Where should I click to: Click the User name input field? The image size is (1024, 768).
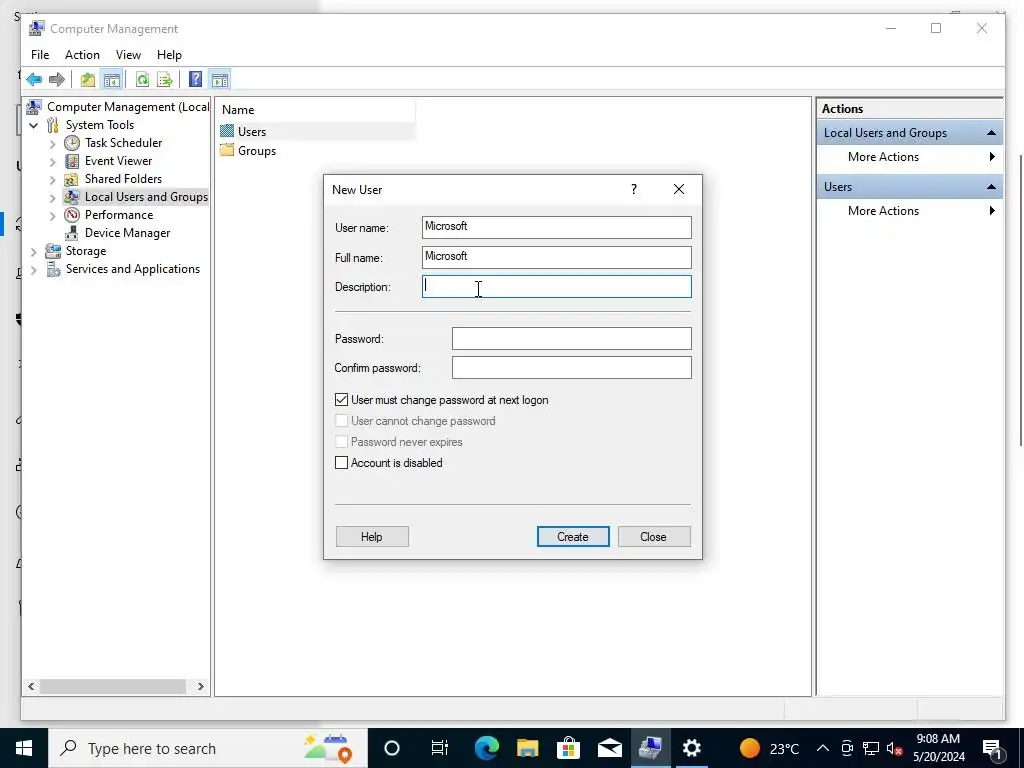pyautogui.click(x=556, y=227)
